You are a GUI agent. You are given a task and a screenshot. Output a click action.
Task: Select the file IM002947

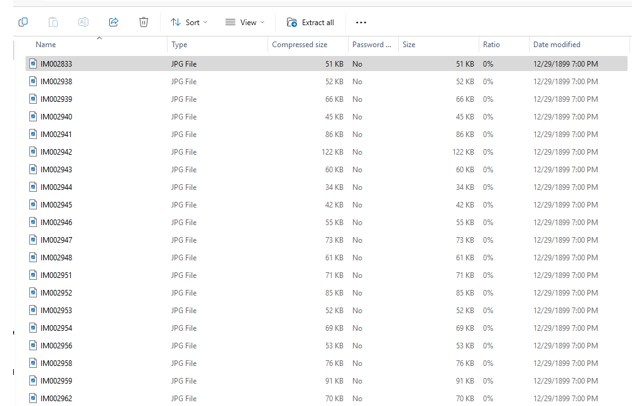coord(56,240)
